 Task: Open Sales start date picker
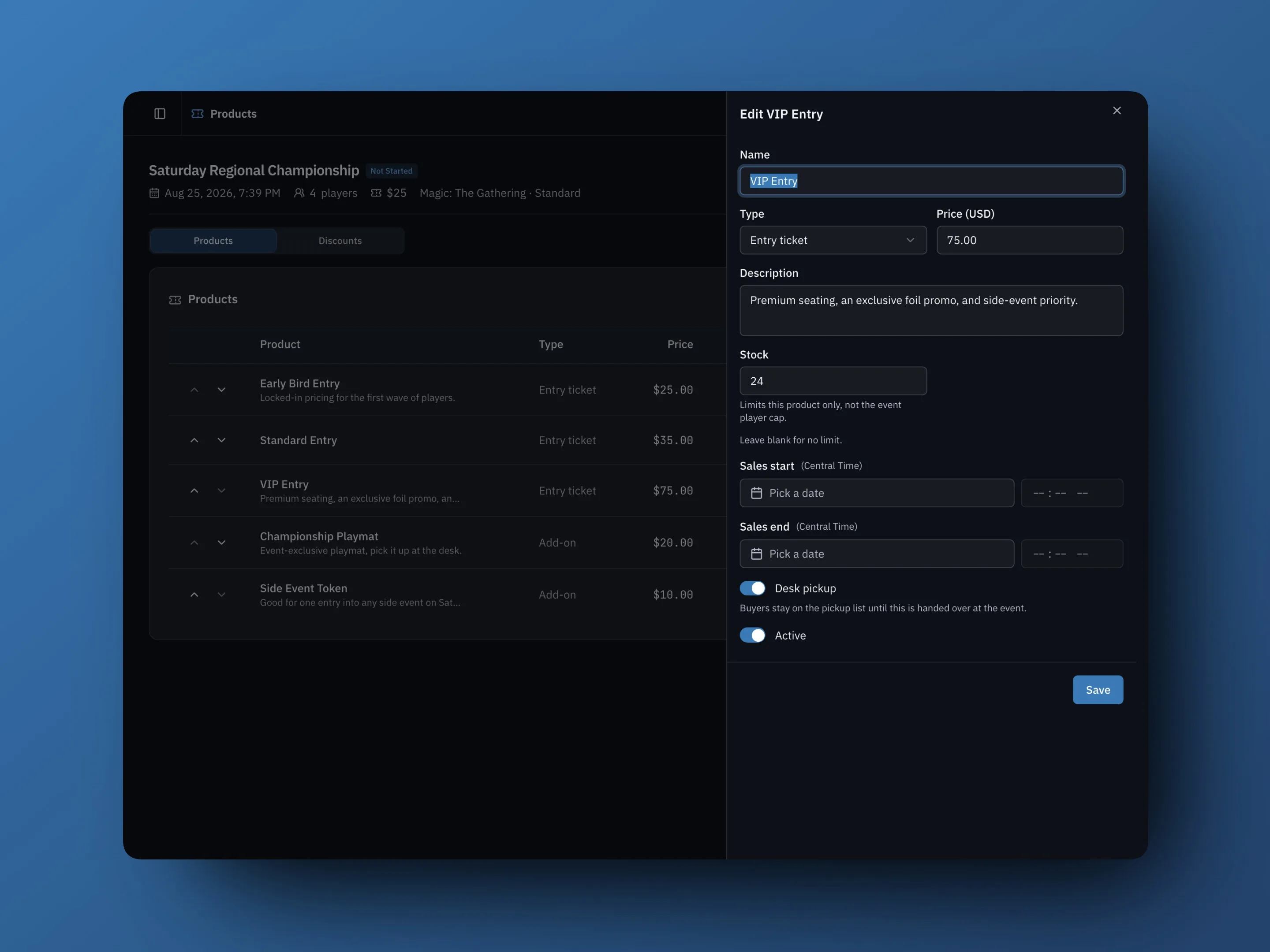[877, 493]
